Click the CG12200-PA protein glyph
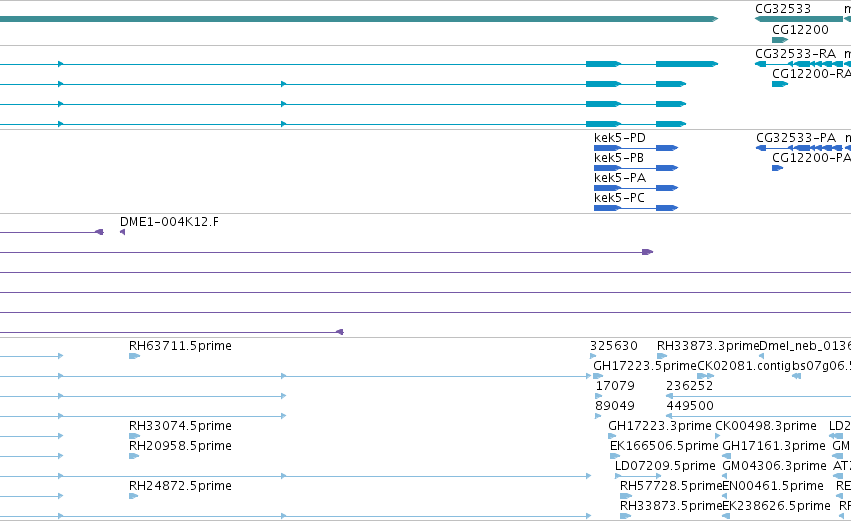This screenshot has width=851, height=521. pyautogui.click(x=777, y=168)
